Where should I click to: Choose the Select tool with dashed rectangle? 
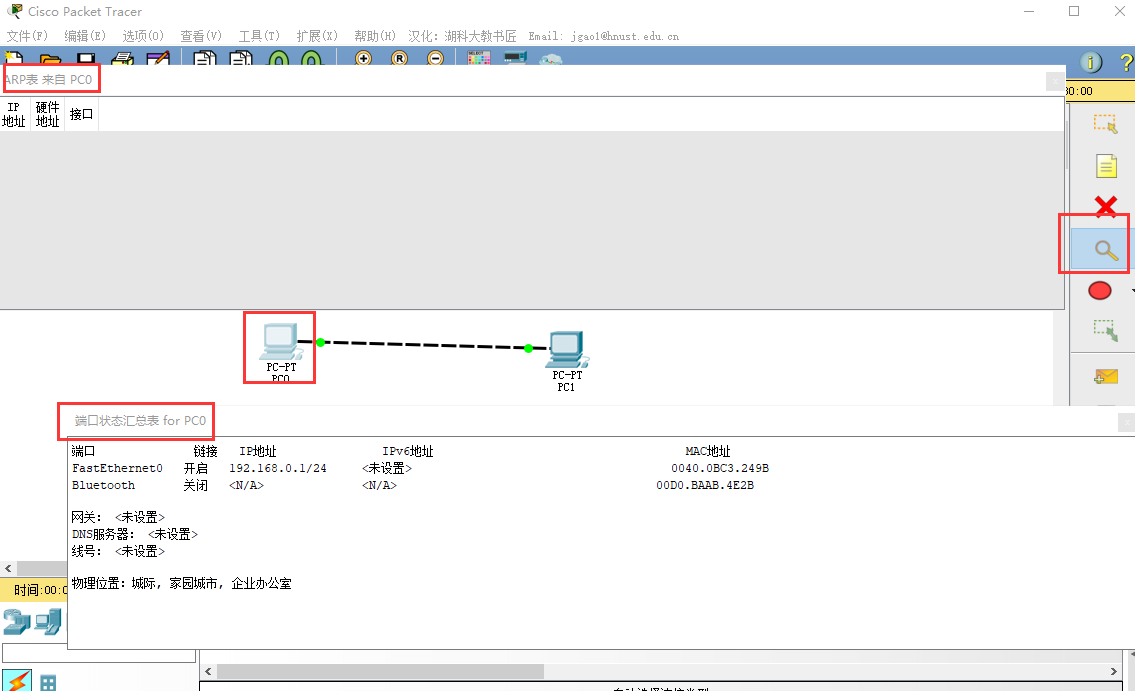1105,124
